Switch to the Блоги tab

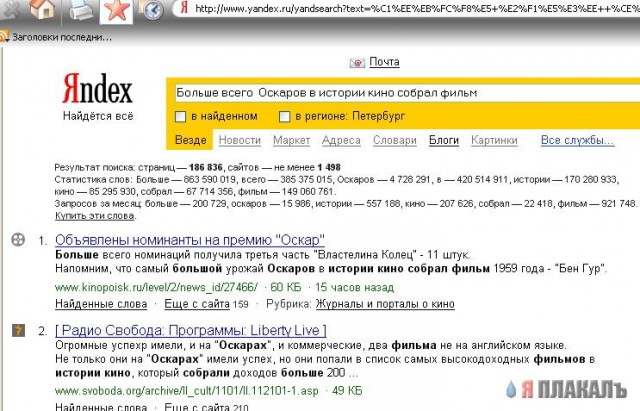(x=444, y=140)
